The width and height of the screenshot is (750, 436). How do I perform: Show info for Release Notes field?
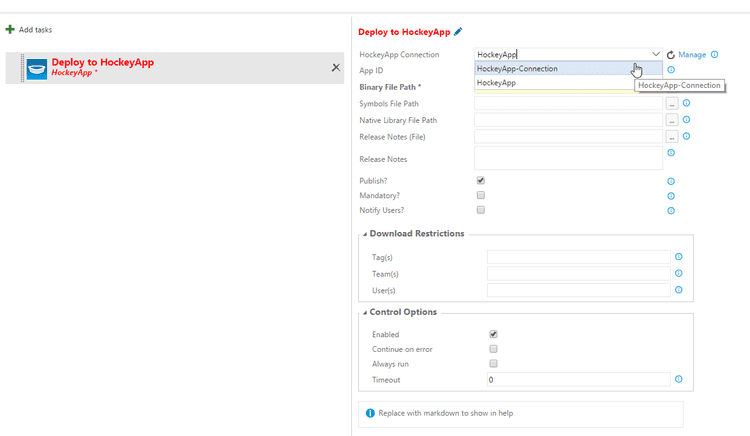pos(671,153)
